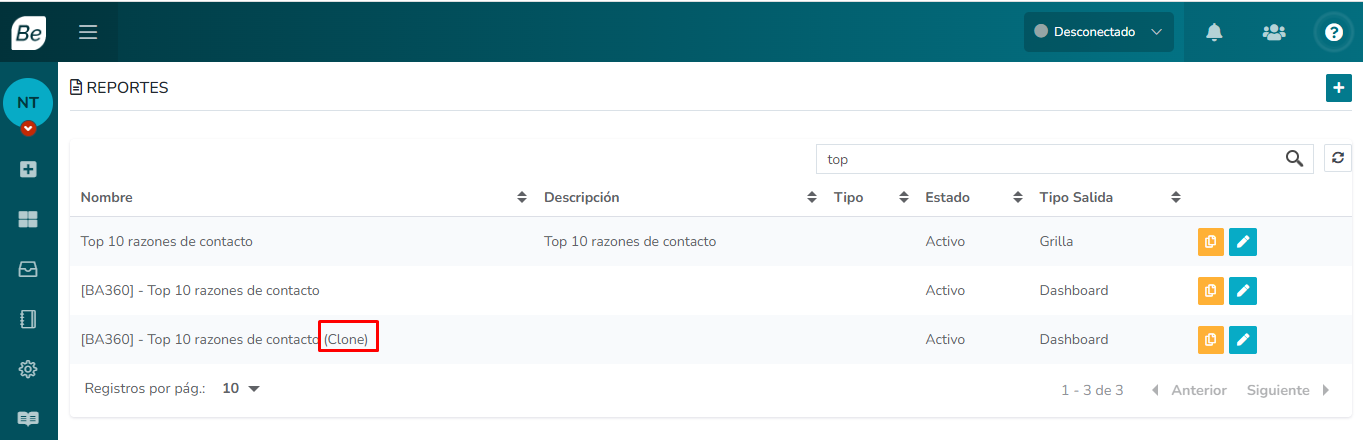Sort by Estado column
Viewport: 1363px width, 440px height.
1017,198
